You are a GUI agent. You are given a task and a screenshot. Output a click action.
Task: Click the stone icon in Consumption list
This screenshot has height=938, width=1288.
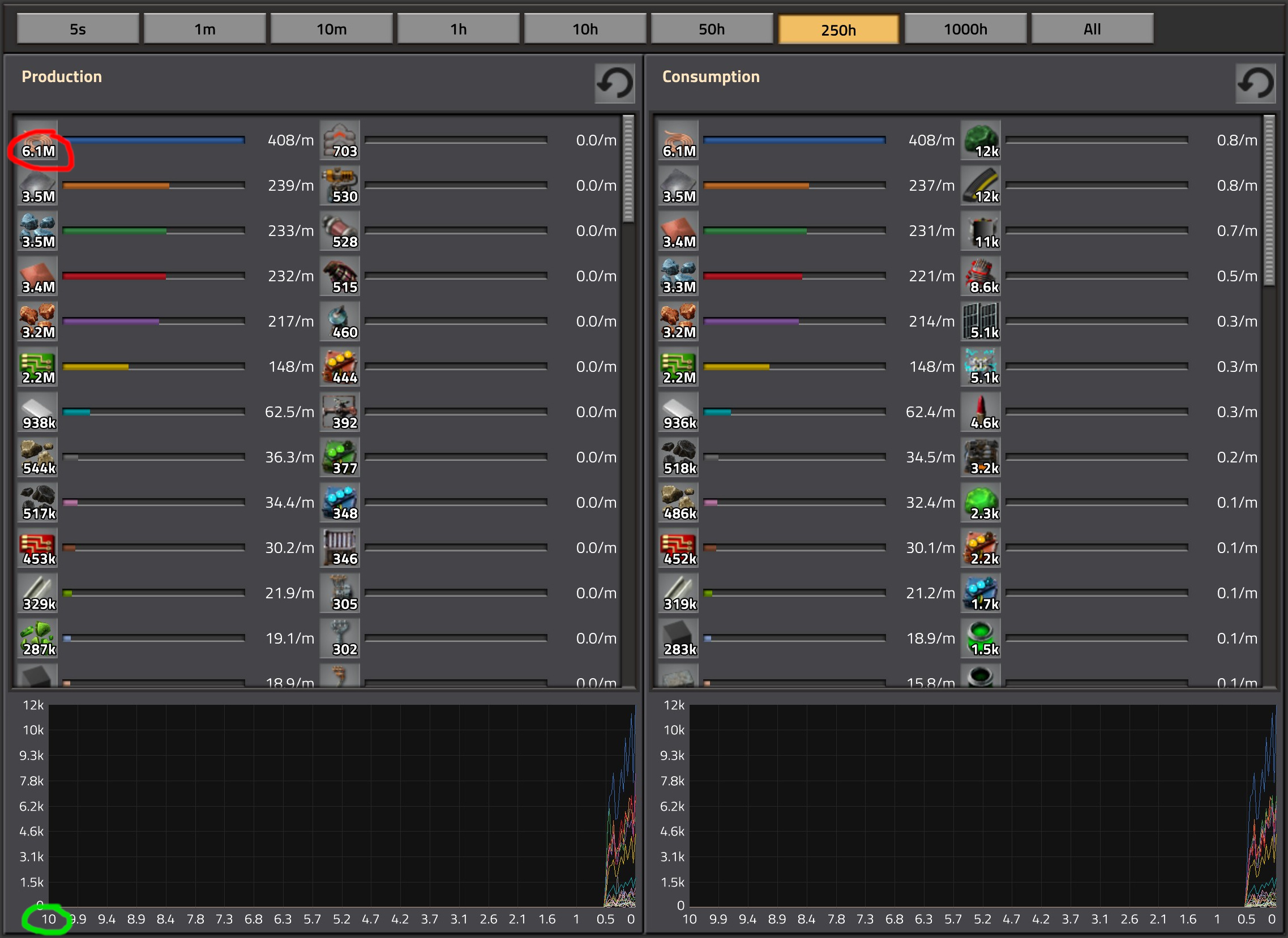[x=679, y=502]
